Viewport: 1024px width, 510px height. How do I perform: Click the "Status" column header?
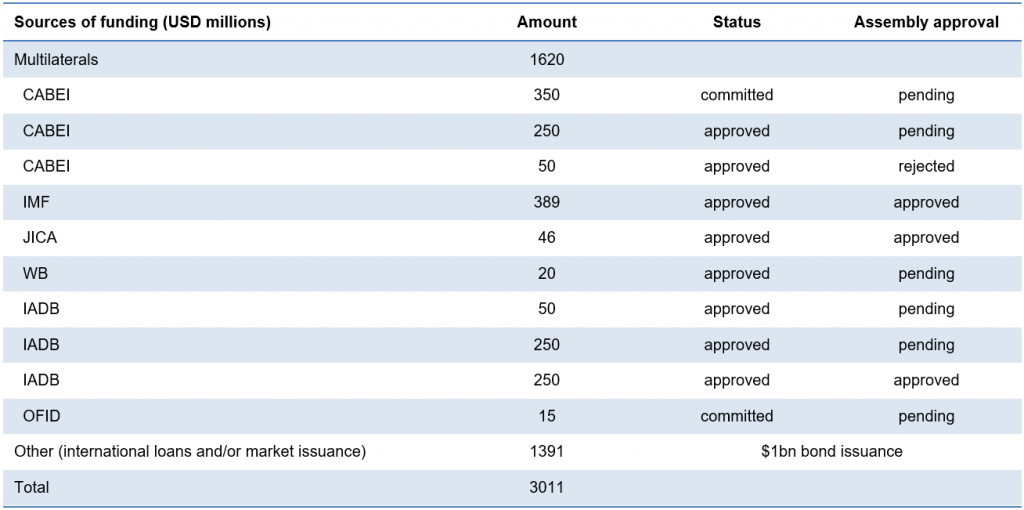[737, 22]
